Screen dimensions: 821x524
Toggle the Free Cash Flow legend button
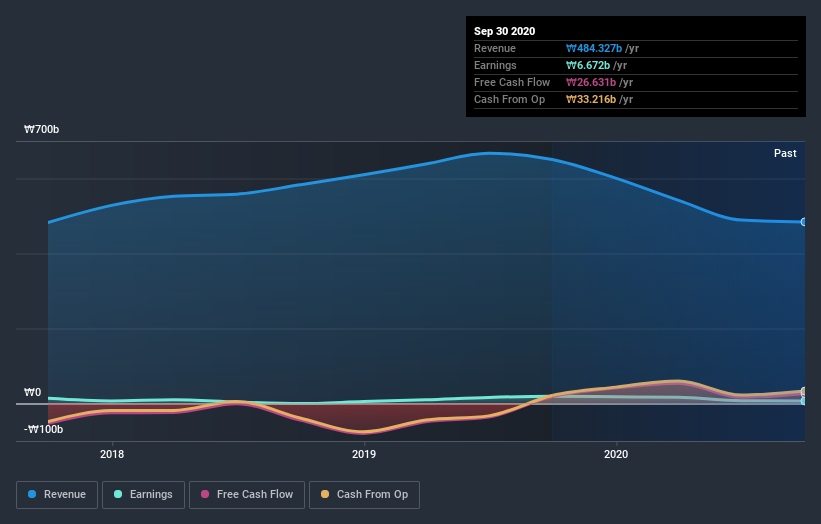(x=247, y=495)
